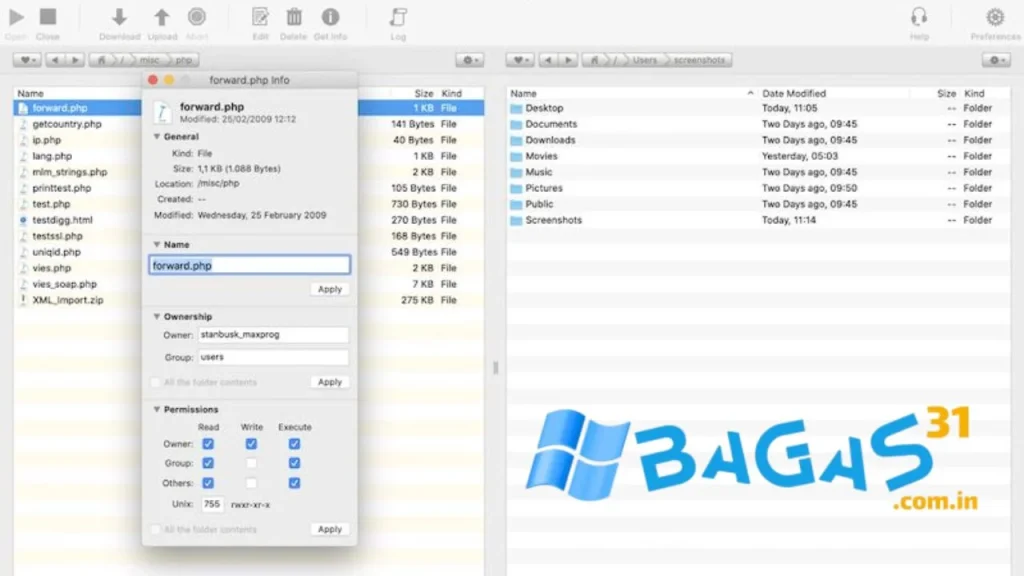The width and height of the screenshot is (1024, 576).
Task: Toggle sort arrow on right Name column
Action: coord(750,93)
